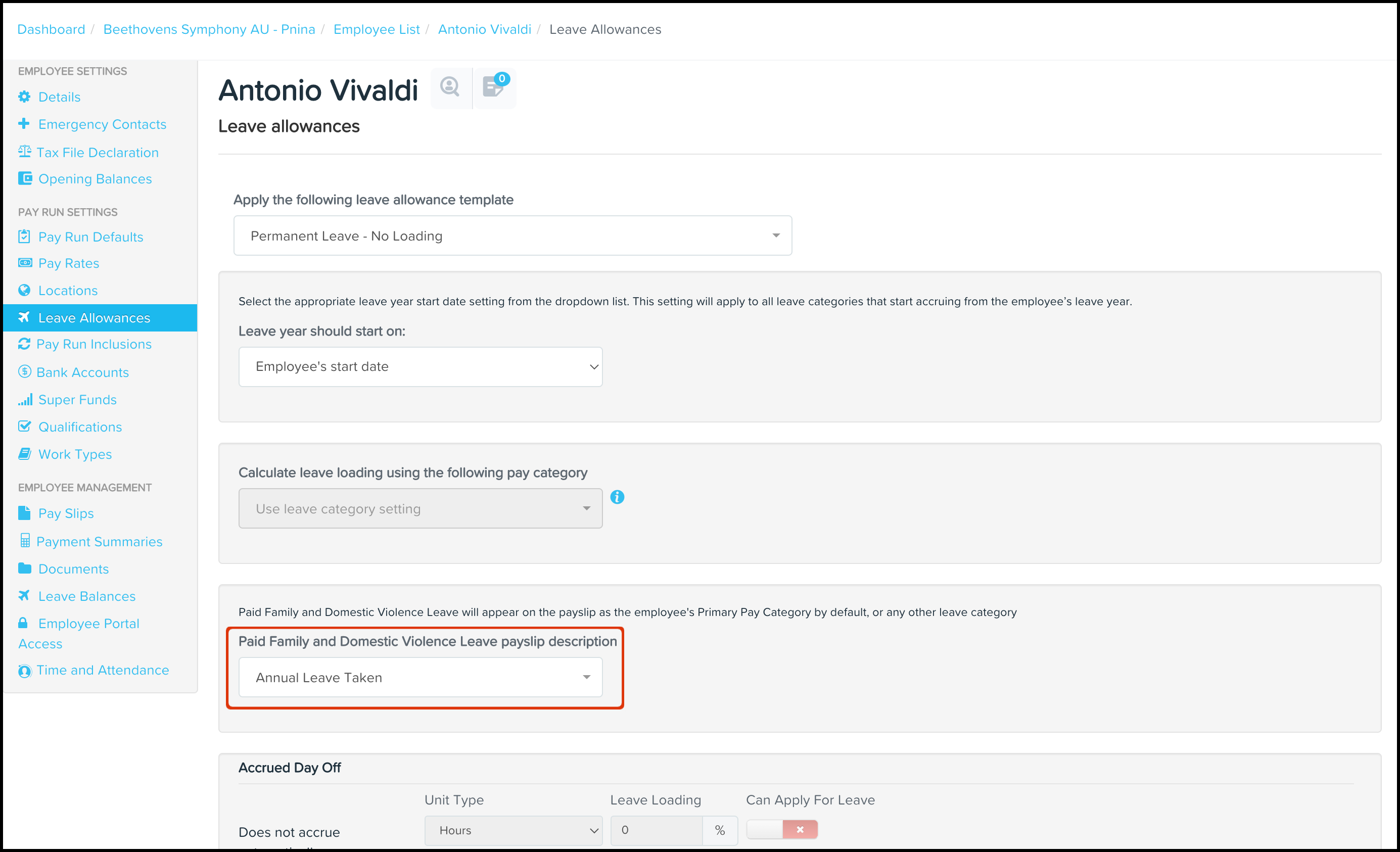Click the scales icon for Tax File Declaration

[x=24, y=152]
